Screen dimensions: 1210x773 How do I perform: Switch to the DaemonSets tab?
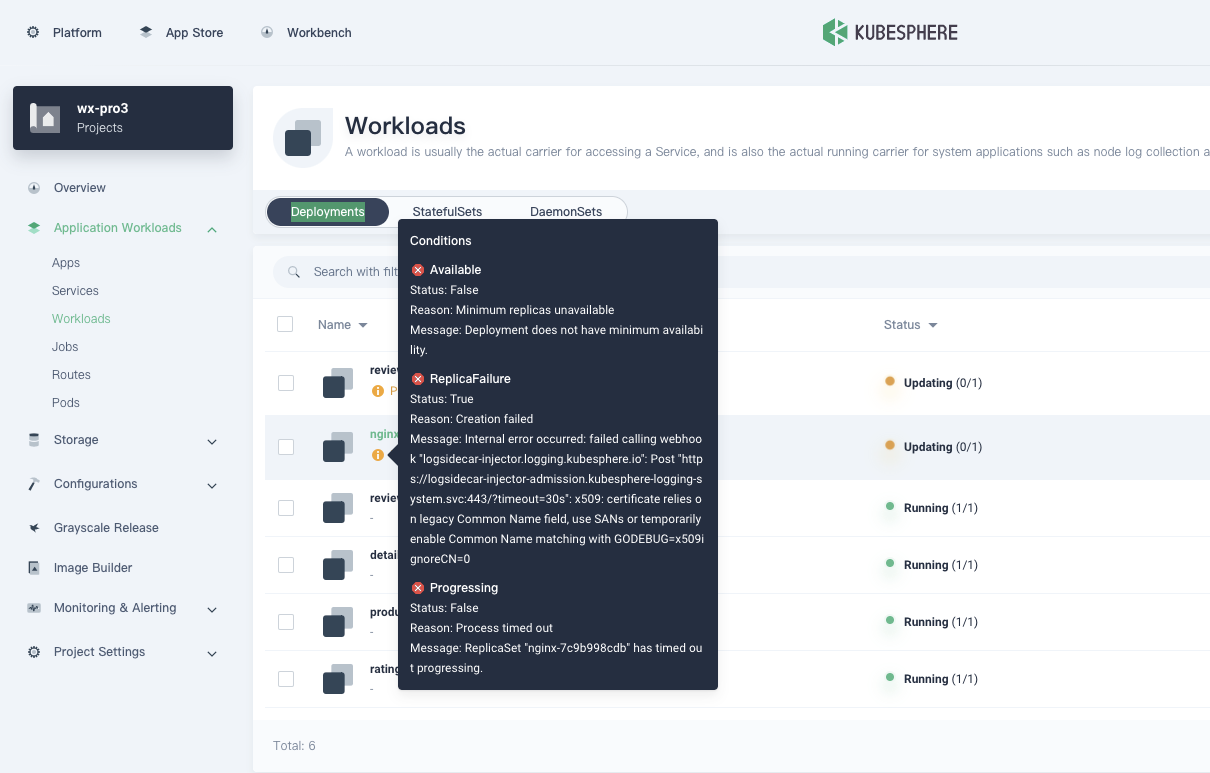(566, 211)
